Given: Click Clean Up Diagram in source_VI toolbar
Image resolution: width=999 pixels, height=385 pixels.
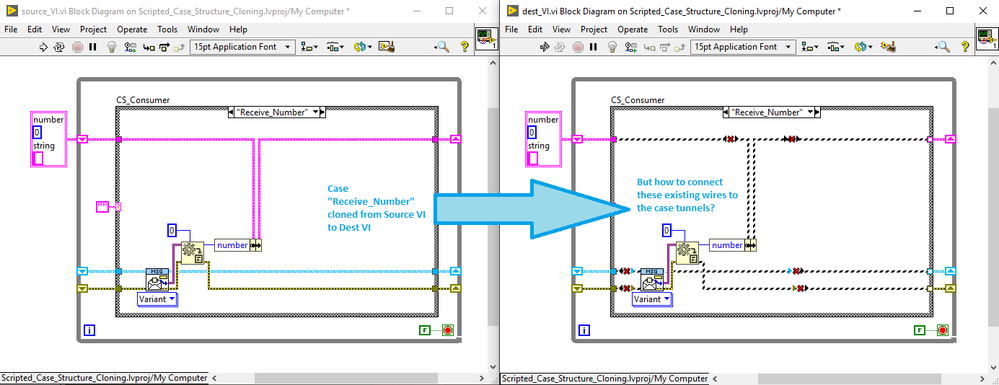Looking at the screenshot, I should (387, 47).
